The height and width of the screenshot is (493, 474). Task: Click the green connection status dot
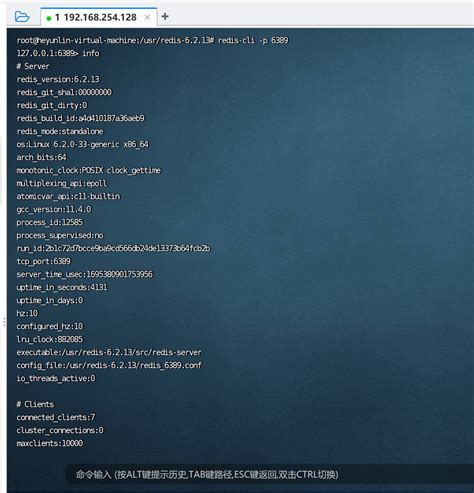click(49, 18)
